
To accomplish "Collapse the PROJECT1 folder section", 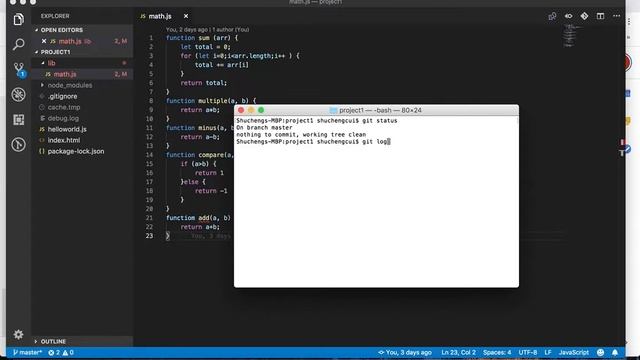I will [x=55, y=52].
